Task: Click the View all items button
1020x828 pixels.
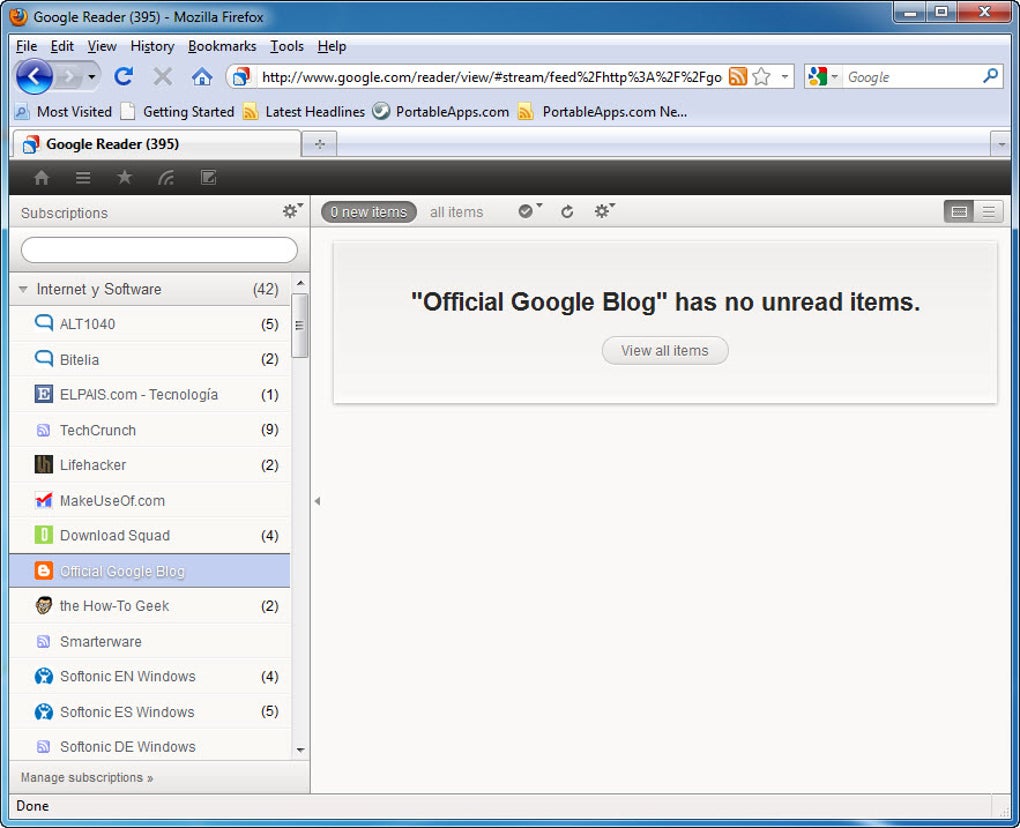Action: 665,351
